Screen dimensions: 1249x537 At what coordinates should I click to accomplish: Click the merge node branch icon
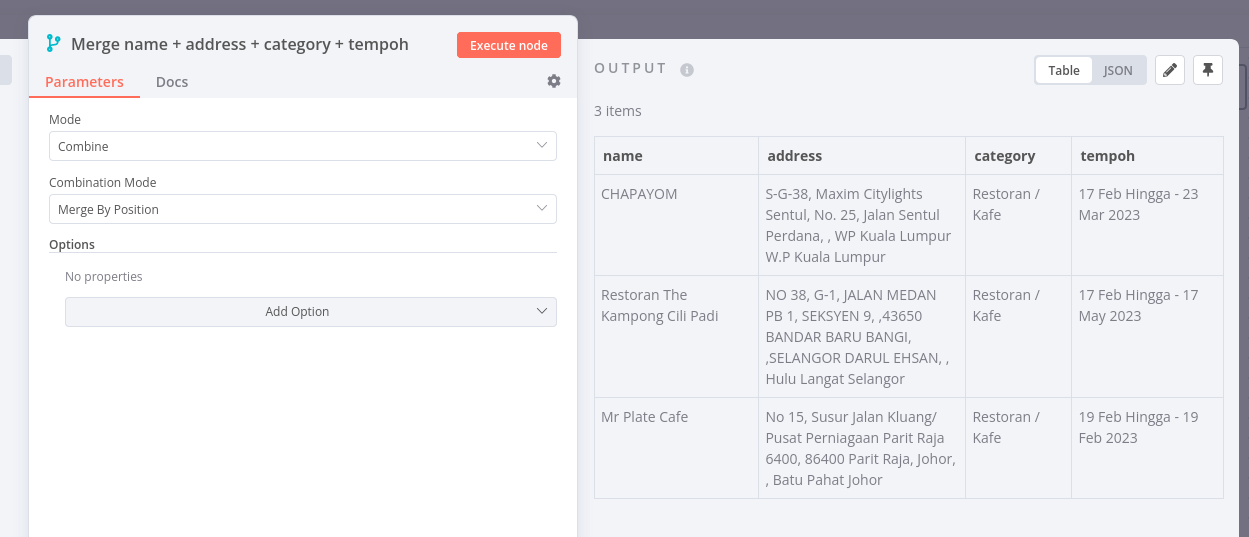(x=54, y=44)
